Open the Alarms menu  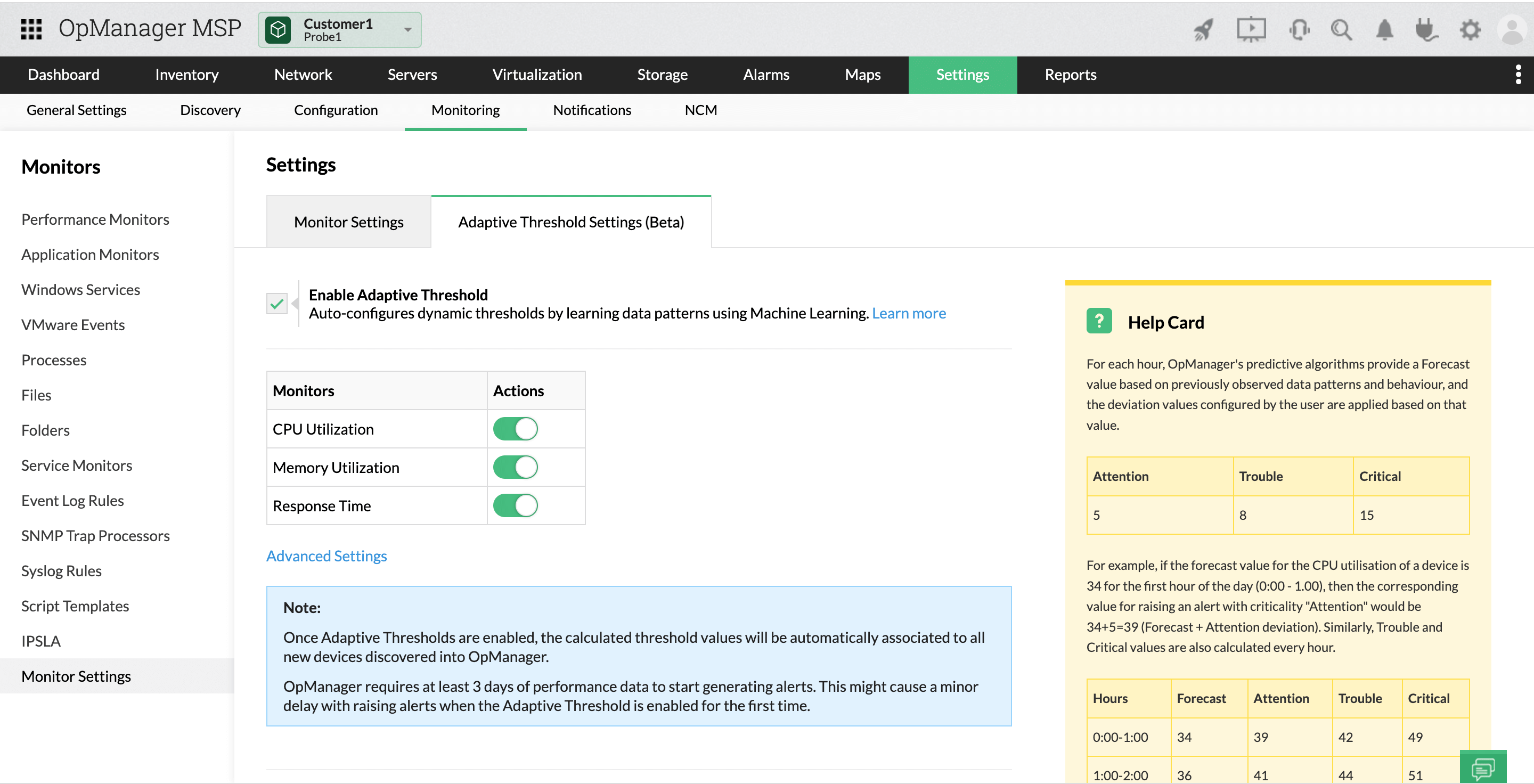(x=766, y=75)
